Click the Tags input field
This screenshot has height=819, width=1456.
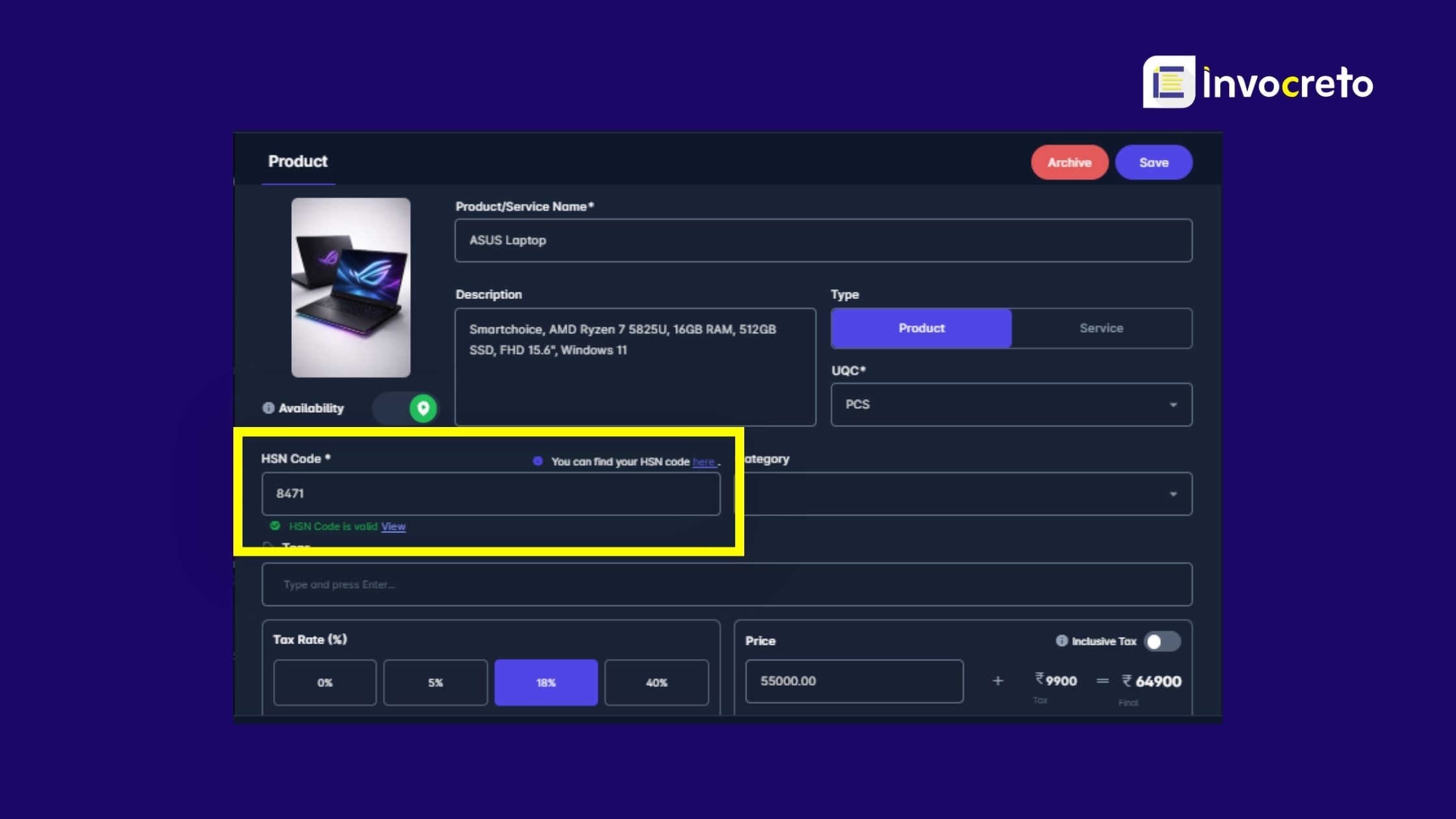coord(727,584)
